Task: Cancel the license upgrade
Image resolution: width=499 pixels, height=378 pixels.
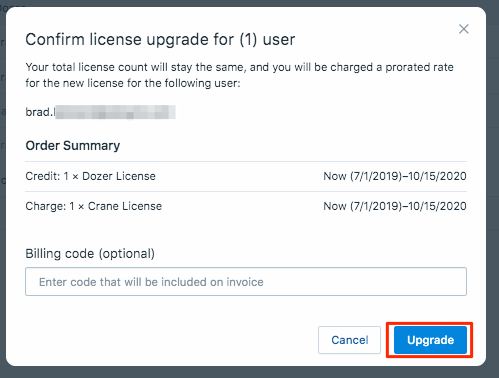Action: (x=349, y=340)
